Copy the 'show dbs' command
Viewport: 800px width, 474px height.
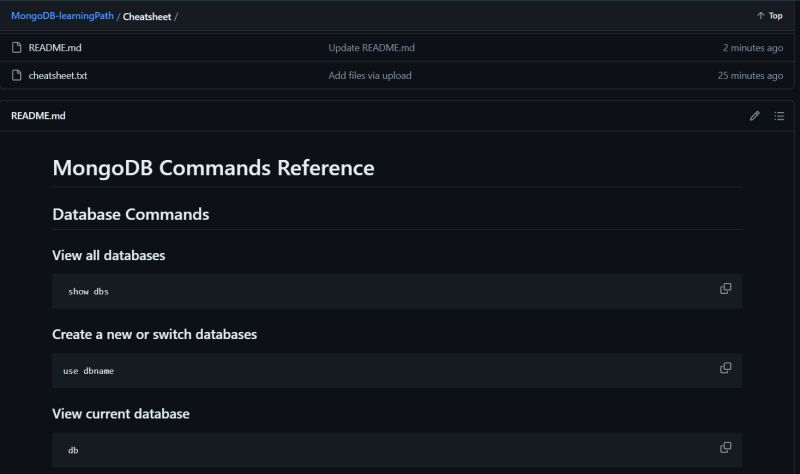coord(726,289)
